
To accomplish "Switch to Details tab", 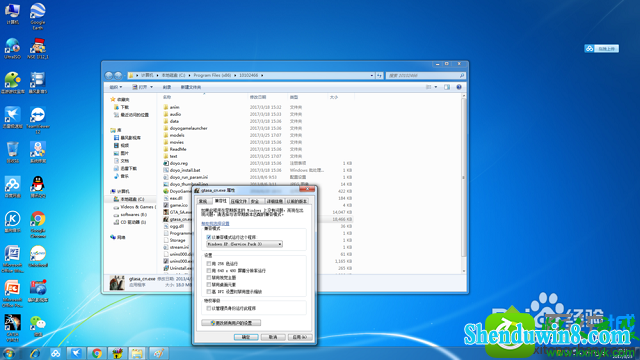I will point(274,201).
